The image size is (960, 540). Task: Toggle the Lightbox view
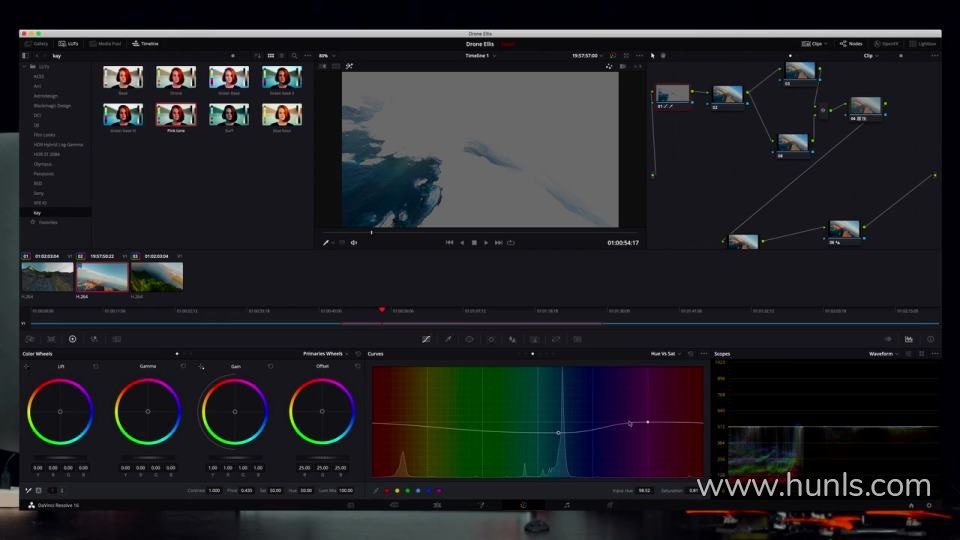click(923, 44)
